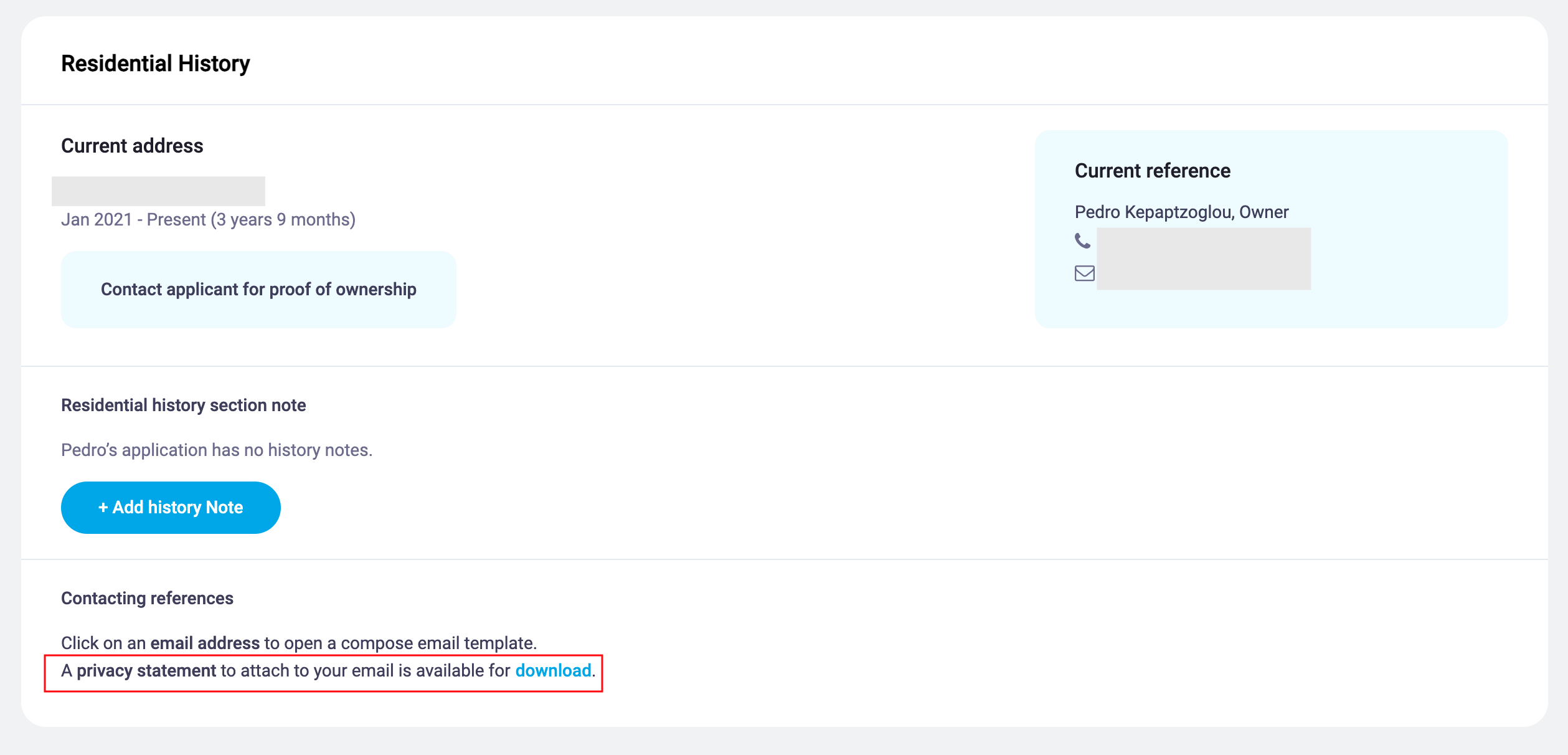Click the bold privacy statement text
Viewport: 1568px width, 755px height.
[146, 670]
